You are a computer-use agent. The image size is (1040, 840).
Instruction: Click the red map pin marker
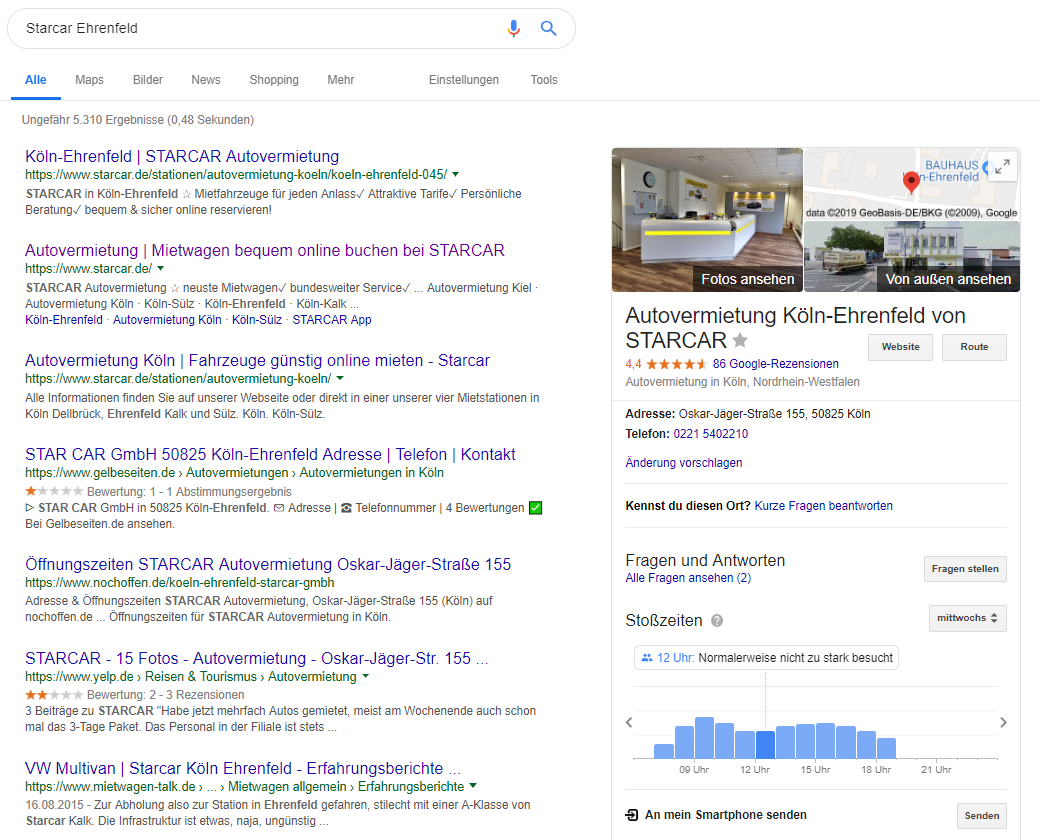(x=911, y=181)
